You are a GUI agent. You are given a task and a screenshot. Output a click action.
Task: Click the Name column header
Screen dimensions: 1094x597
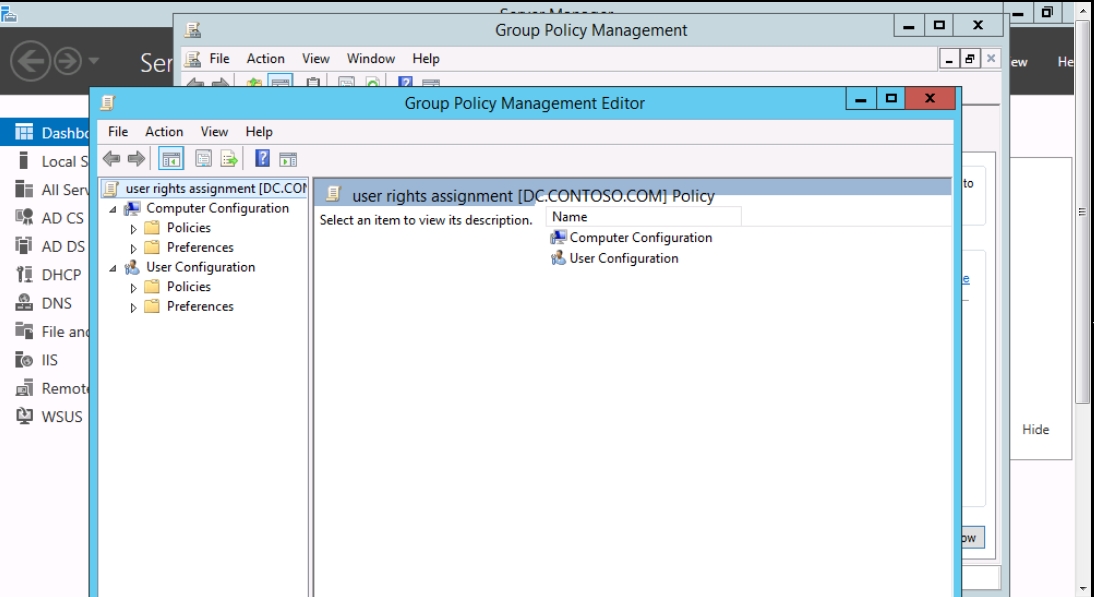pyautogui.click(x=644, y=217)
